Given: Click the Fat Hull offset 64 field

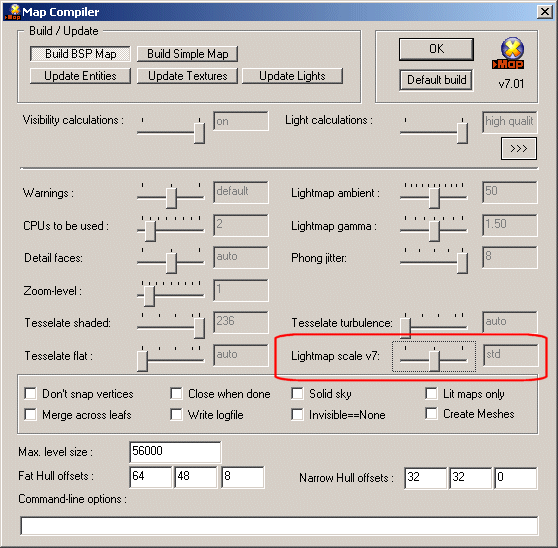Looking at the screenshot, I should click(x=150, y=477).
